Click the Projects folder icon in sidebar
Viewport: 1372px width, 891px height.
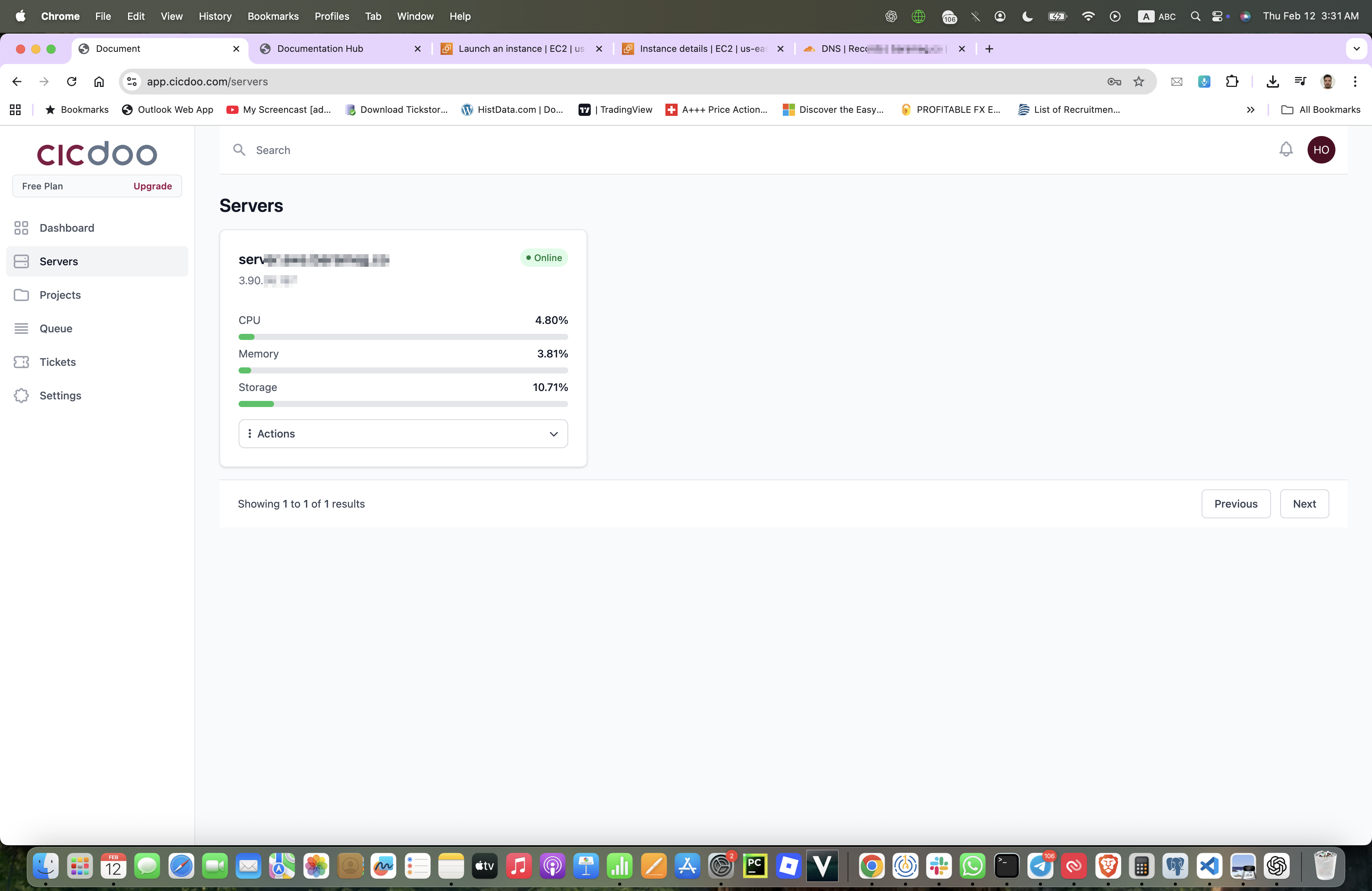21,295
